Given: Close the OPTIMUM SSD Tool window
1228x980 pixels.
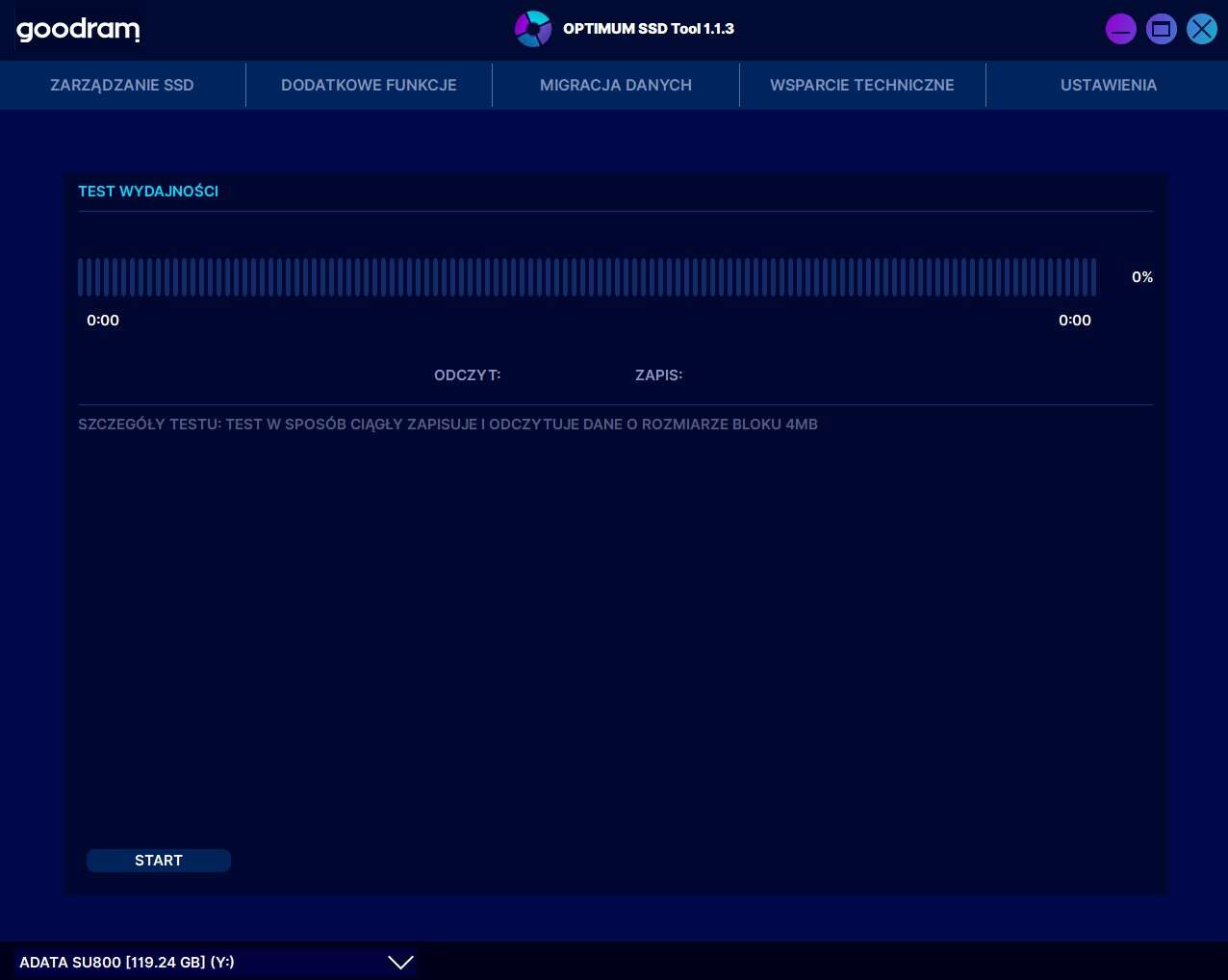Looking at the screenshot, I should pyautogui.click(x=1201, y=29).
